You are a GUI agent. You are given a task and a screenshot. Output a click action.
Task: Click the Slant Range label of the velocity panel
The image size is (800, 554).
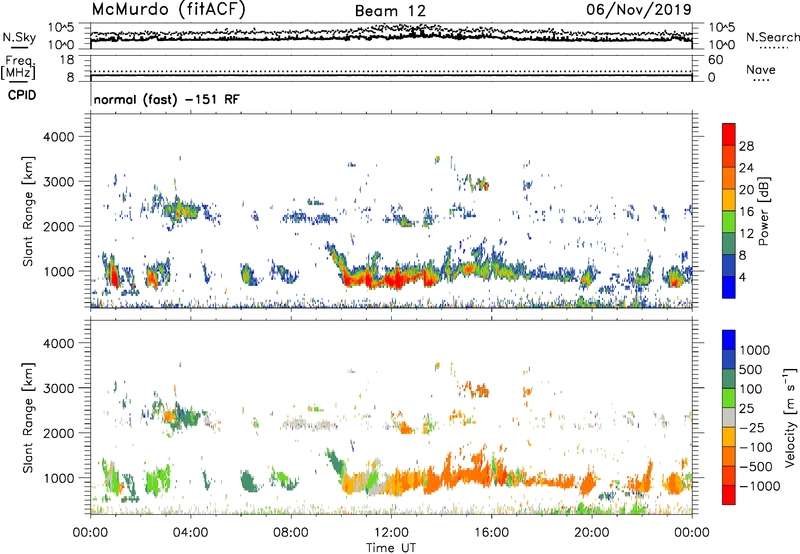28,418
